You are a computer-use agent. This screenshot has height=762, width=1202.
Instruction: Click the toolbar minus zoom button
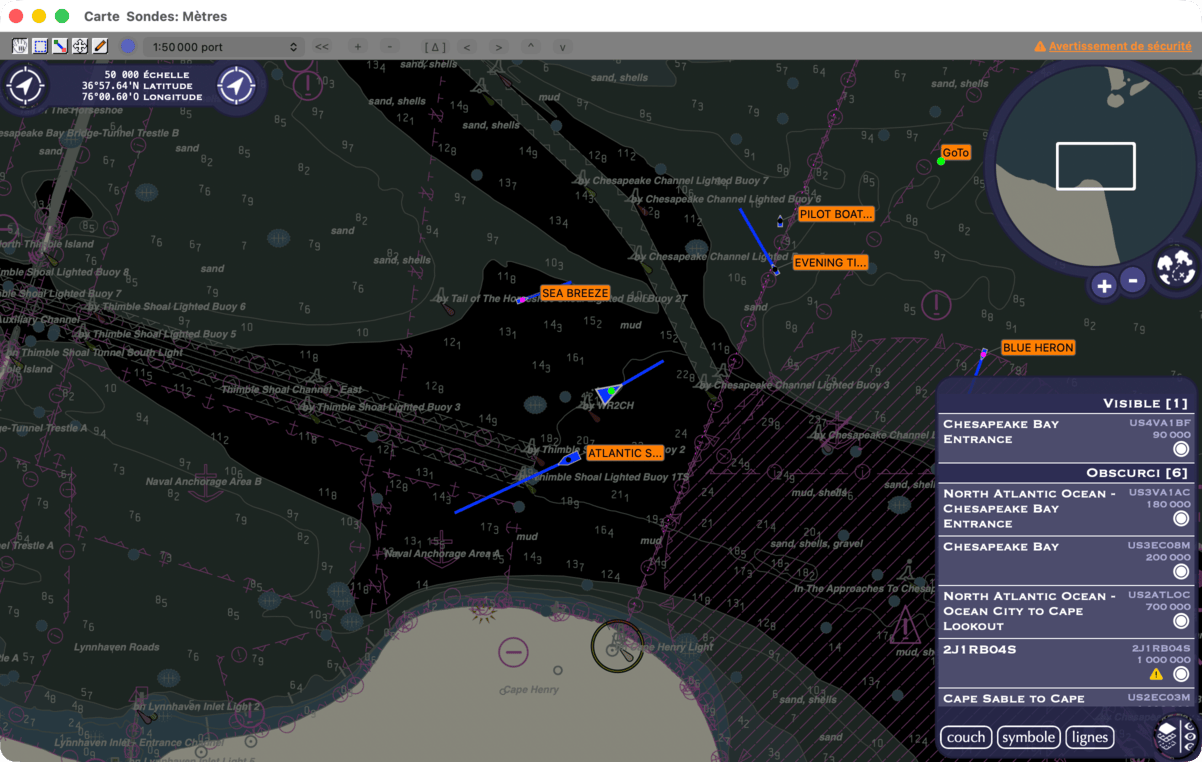tap(390, 47)
